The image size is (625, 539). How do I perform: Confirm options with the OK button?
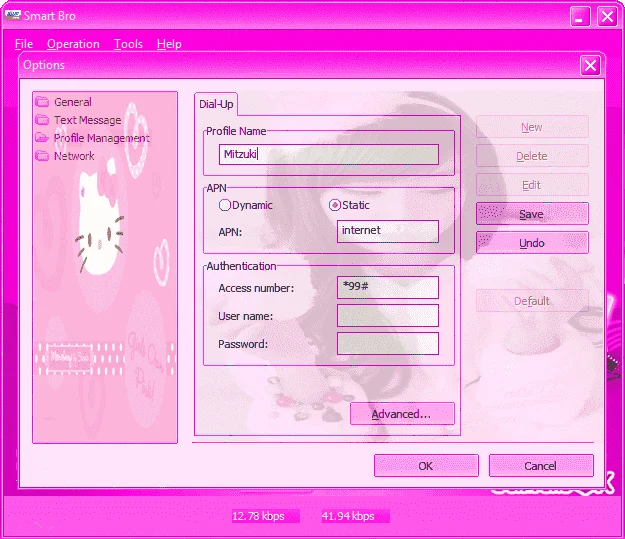click(426, 466)
